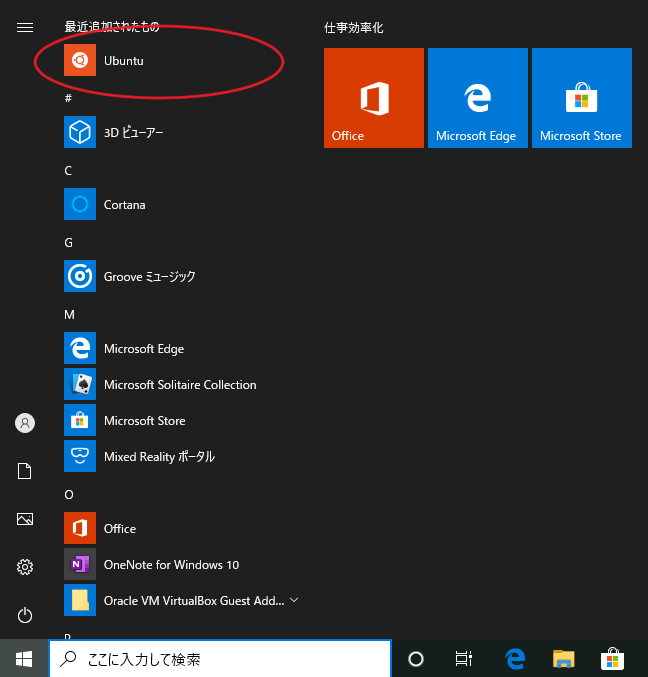Launch Ubuntu from recently added apps

[x=123, y=61]
